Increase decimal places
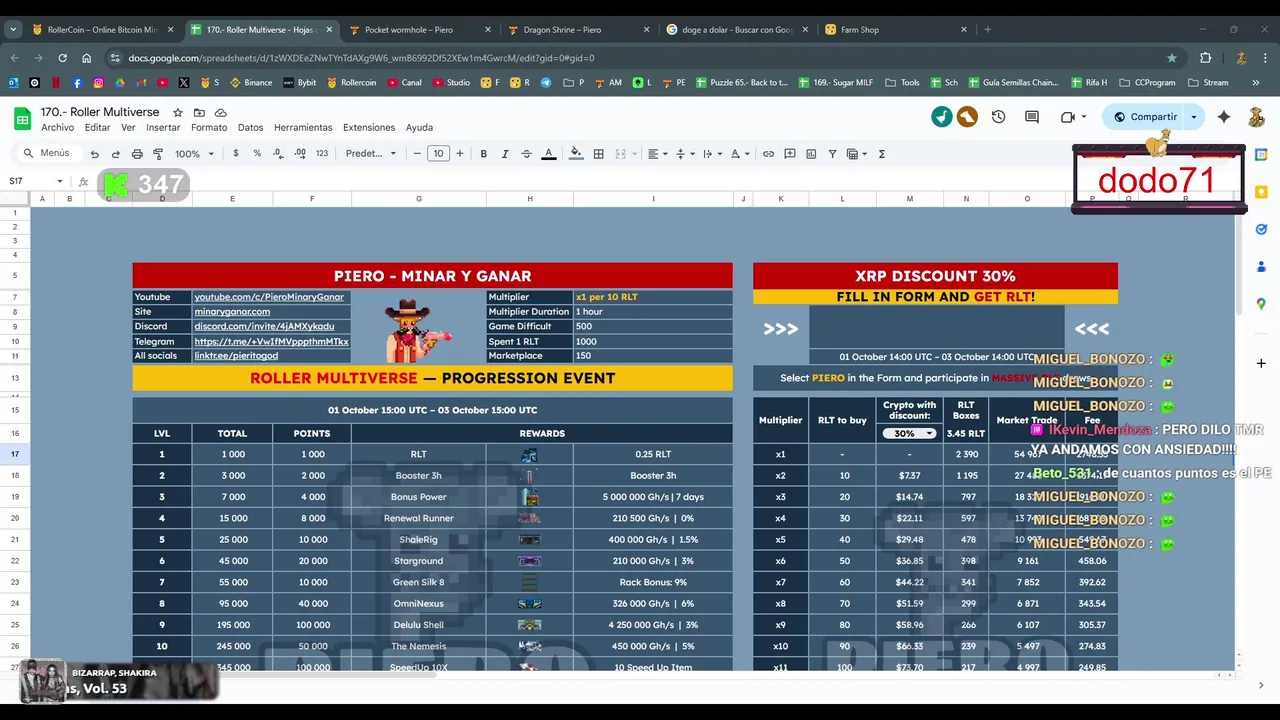The width and height of the screenshot is (1280, 720). [x=300, y=154]
